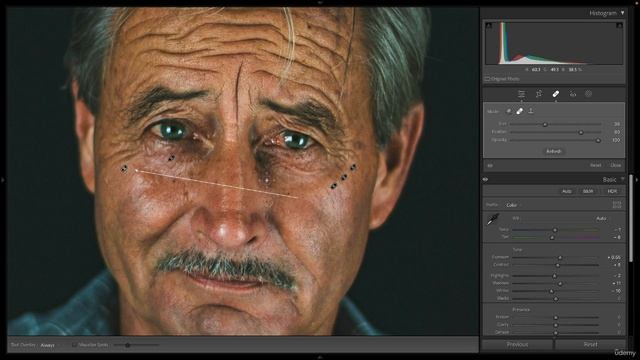Click the Highlights slider handle
The image size is (640, 360).
click(554, 276)
